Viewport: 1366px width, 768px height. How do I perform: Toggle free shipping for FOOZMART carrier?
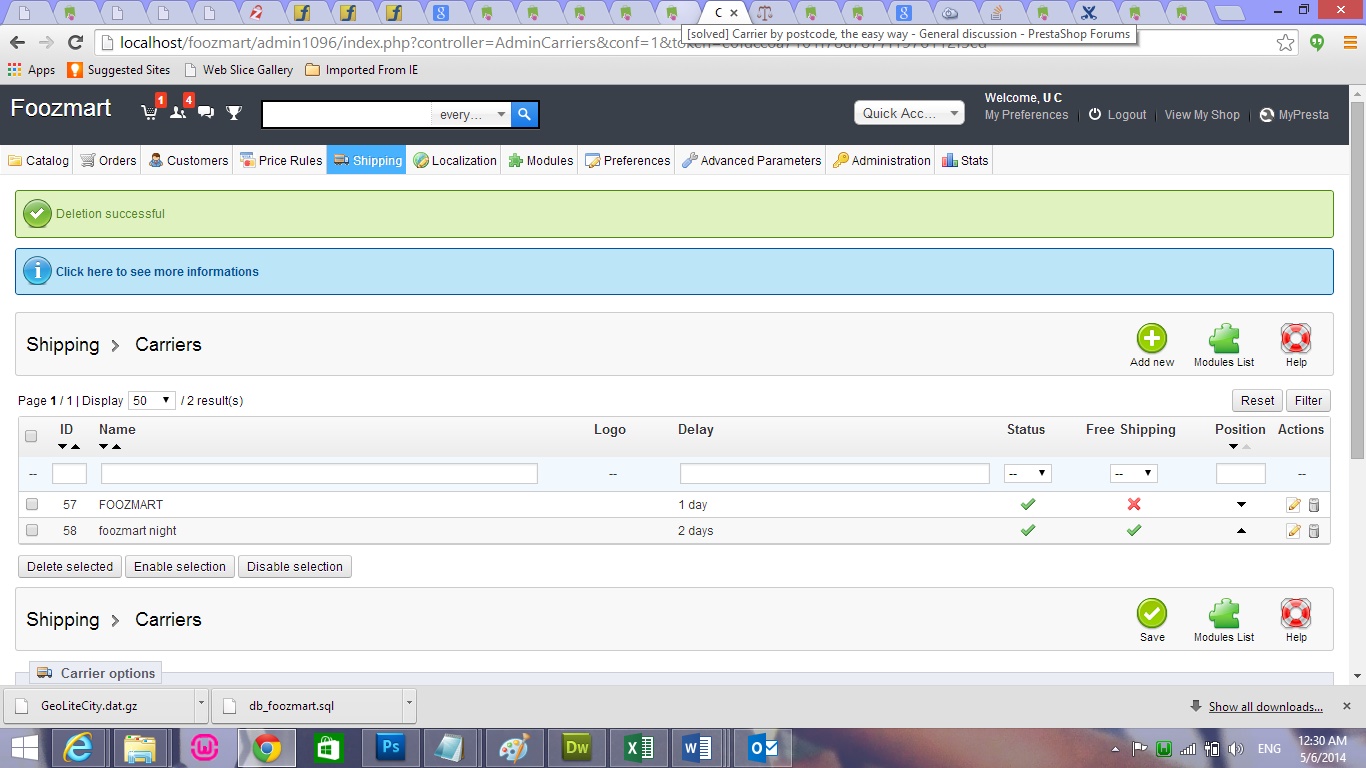click(1134, 505)
